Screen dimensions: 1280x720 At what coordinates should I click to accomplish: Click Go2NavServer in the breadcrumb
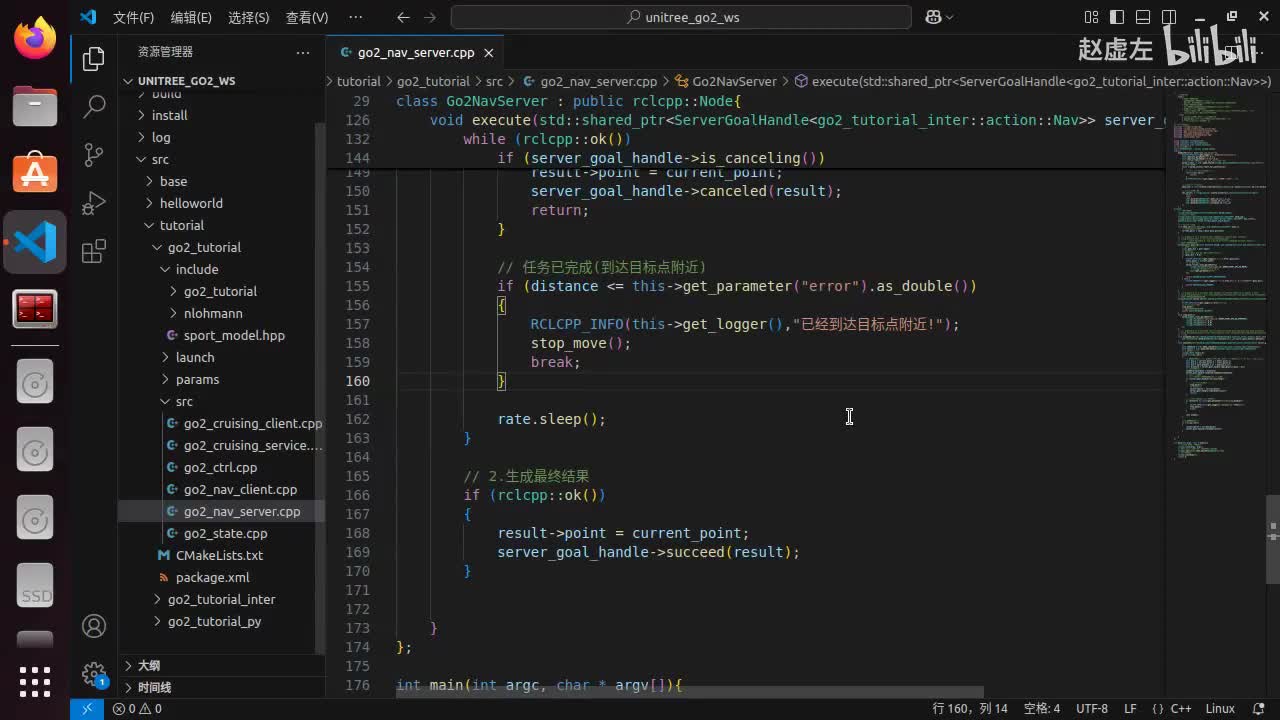tap(734, 81)
